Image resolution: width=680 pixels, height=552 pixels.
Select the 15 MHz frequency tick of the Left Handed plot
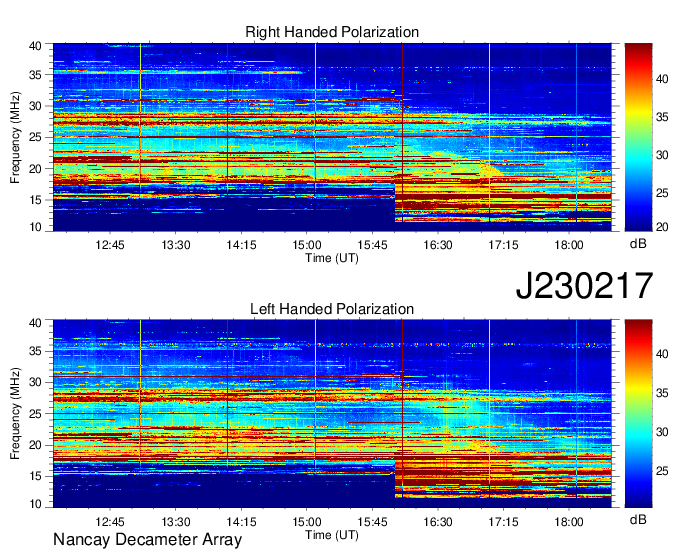tap(35, 476)
